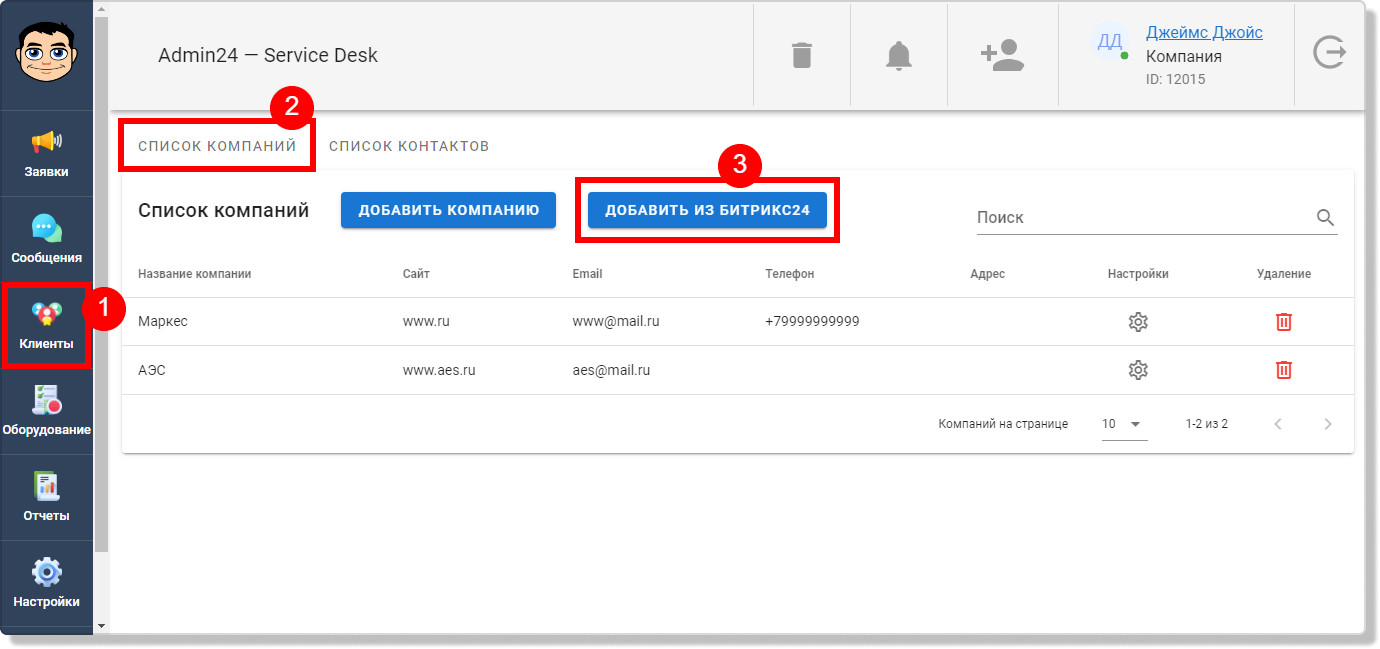Click Добавить из Битрикс24 button

pos(707,210)
